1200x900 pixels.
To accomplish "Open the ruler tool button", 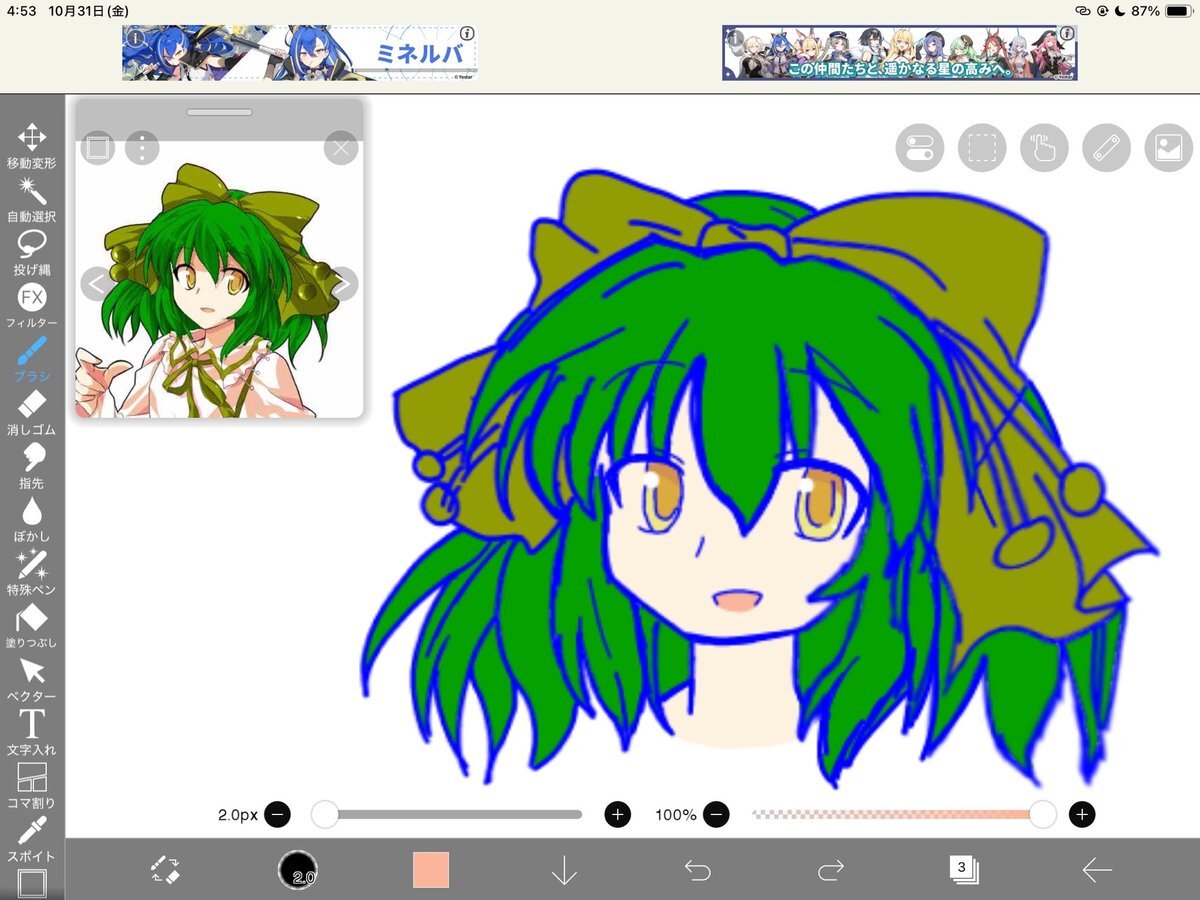I will 1106,148.
